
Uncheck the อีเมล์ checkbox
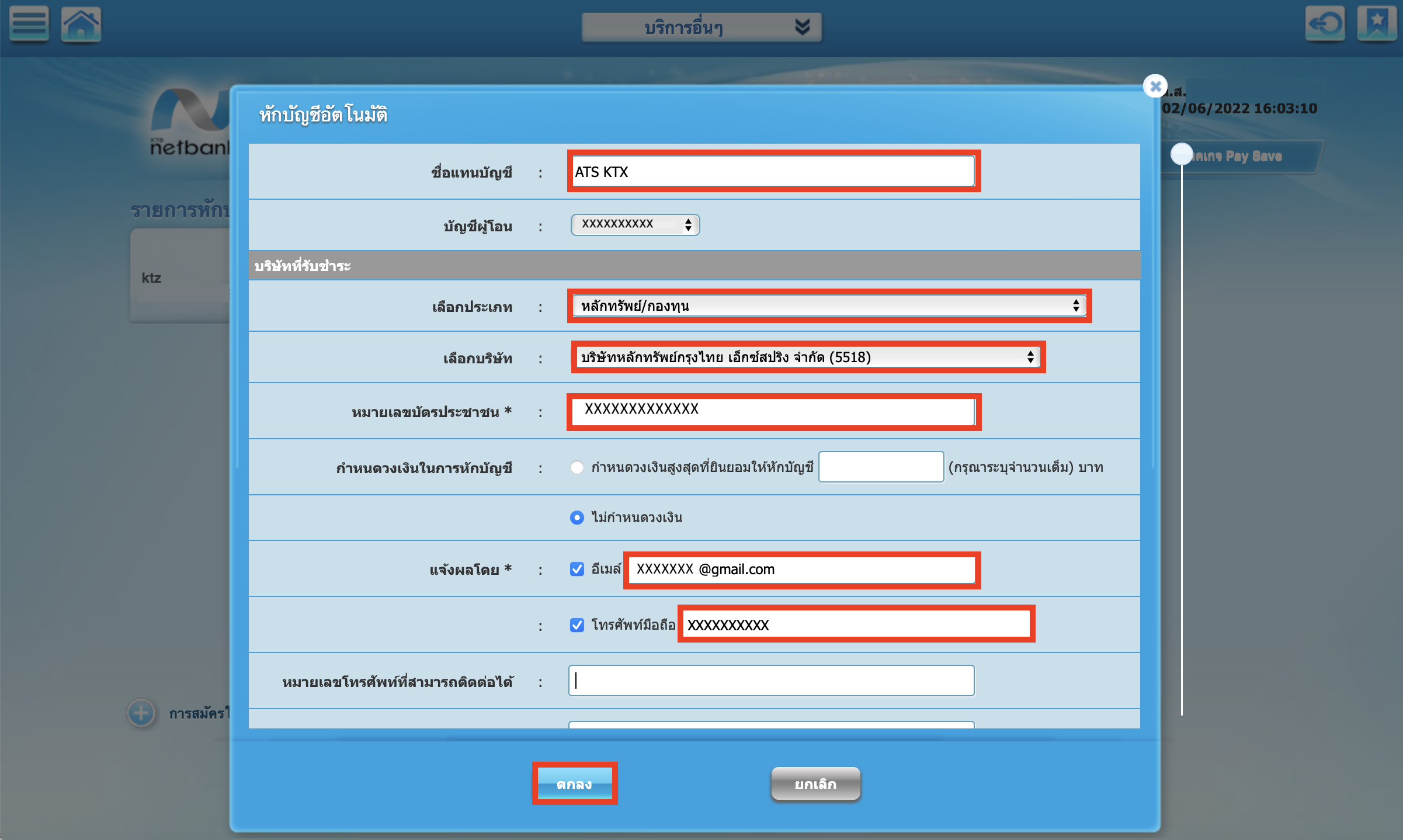[x=577, y=569]
